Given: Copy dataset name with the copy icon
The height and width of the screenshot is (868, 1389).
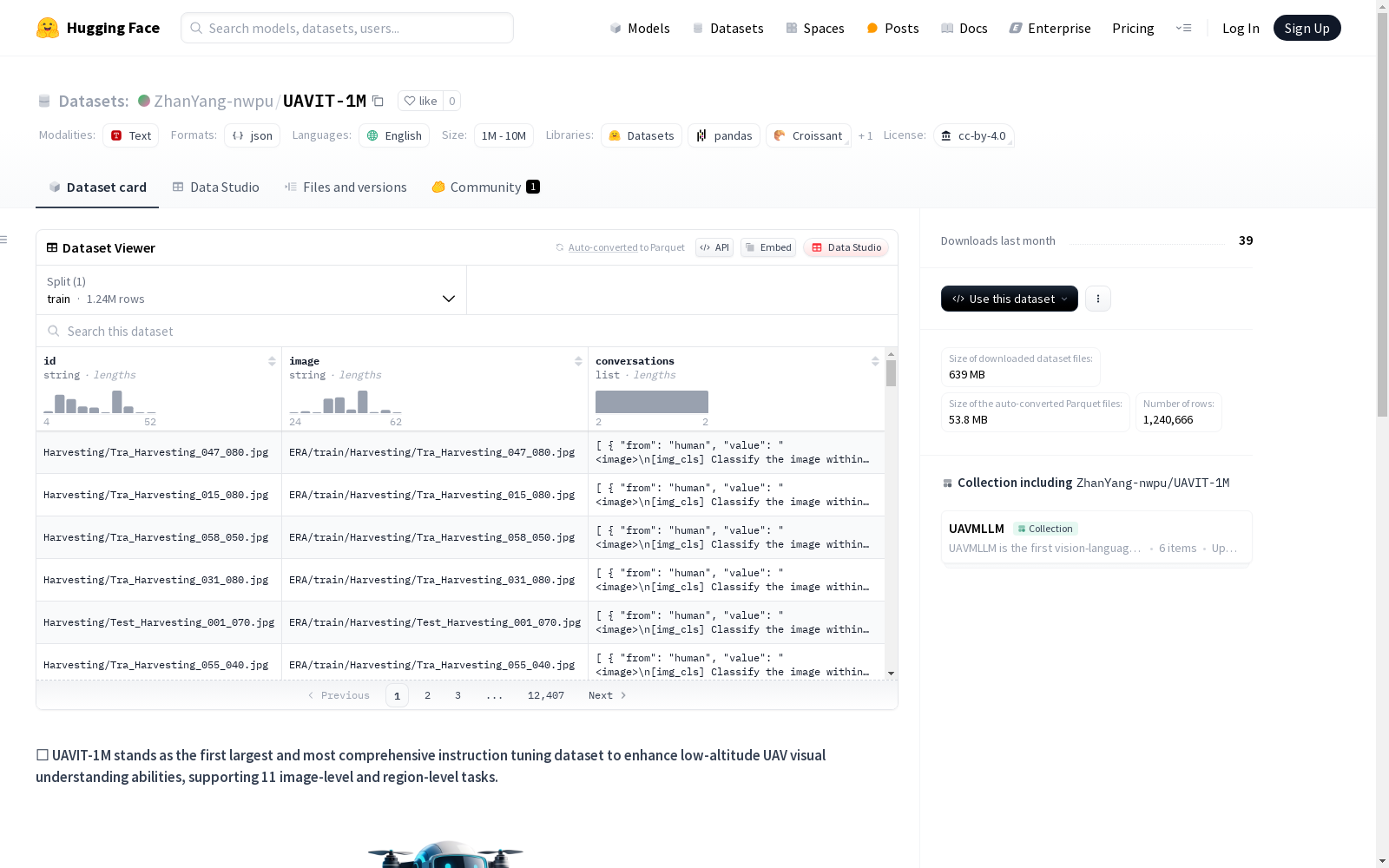Looking at the screenshot, I should tap(378, 101).
